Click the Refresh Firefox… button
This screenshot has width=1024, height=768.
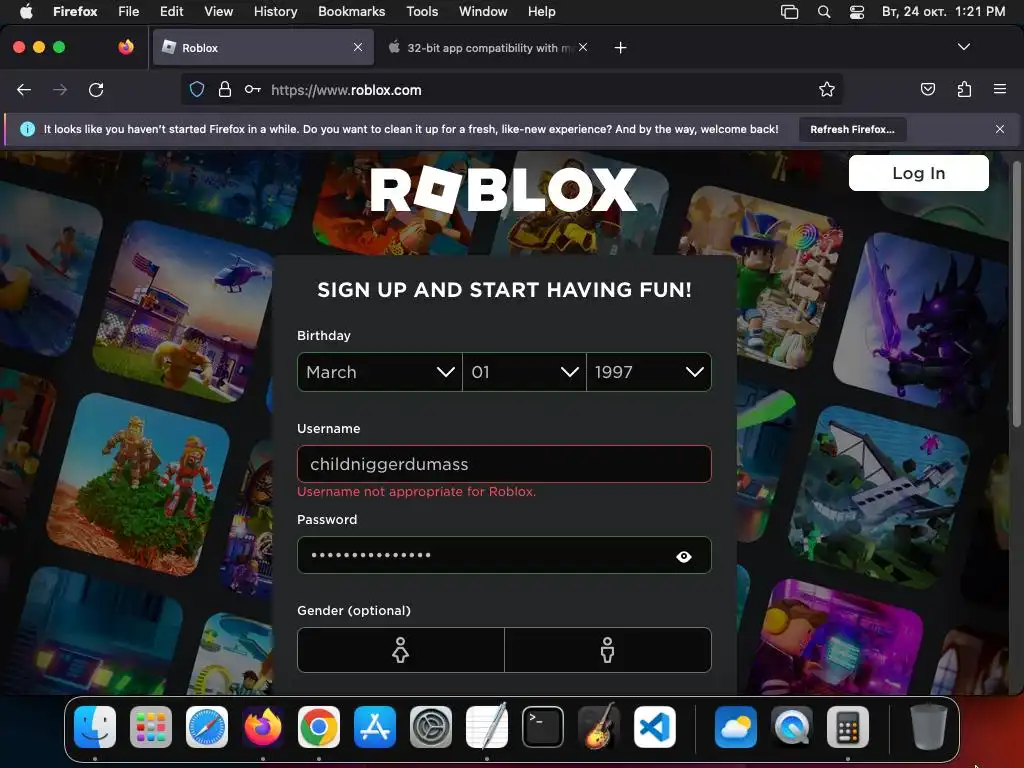[x=852, y=129]
